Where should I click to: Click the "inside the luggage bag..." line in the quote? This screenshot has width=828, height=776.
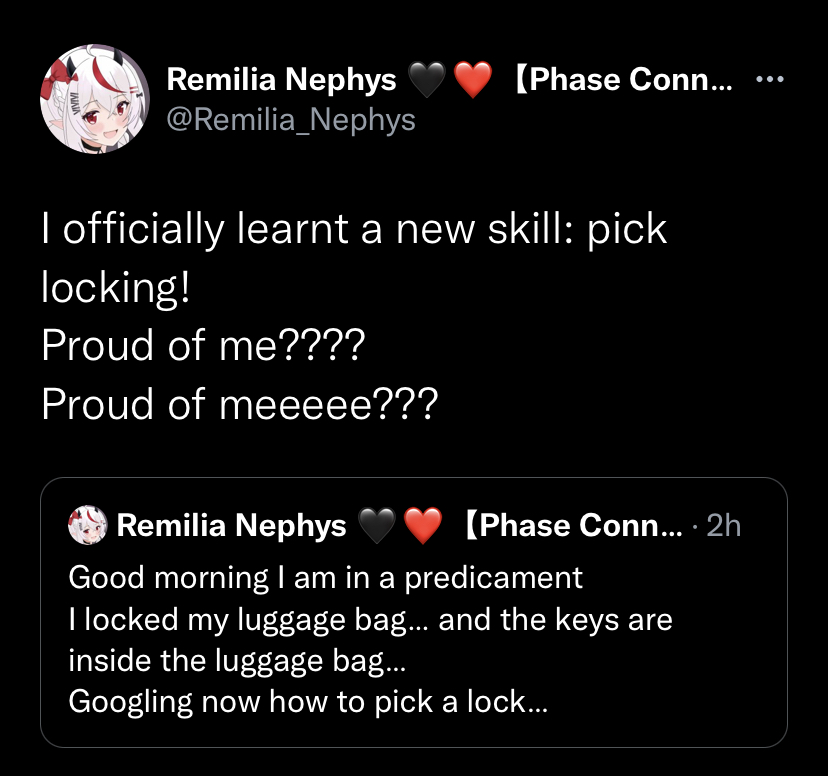(x=237, y=660)
